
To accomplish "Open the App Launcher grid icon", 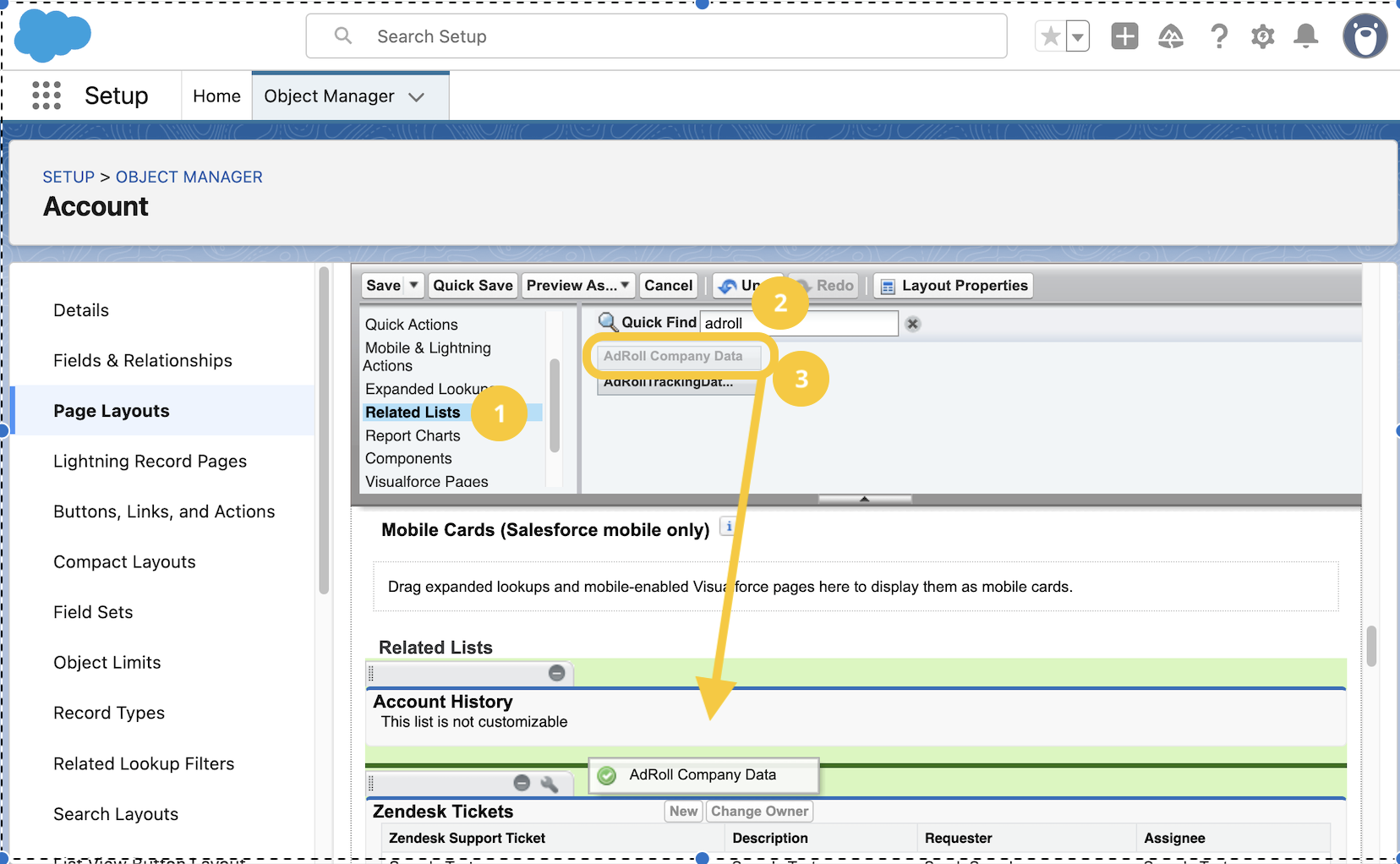I will click(46, 96).
